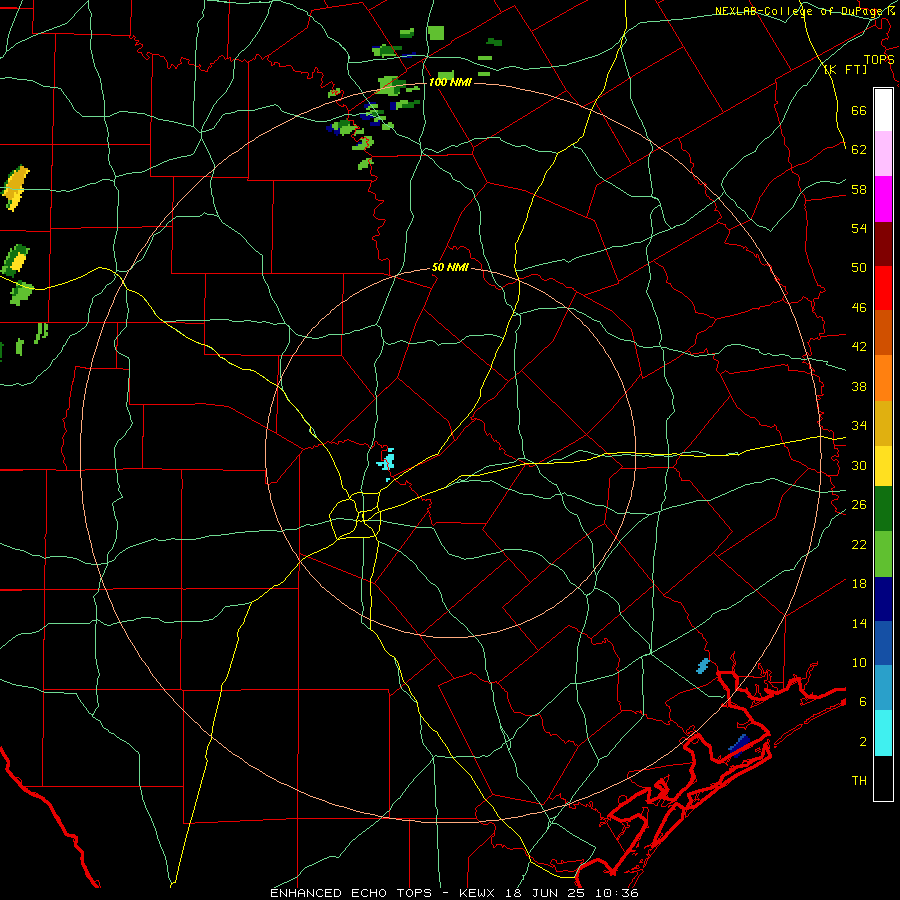900x900 pixels.
Task: Select the 42 legend value
Action: (x=859, y=347)
